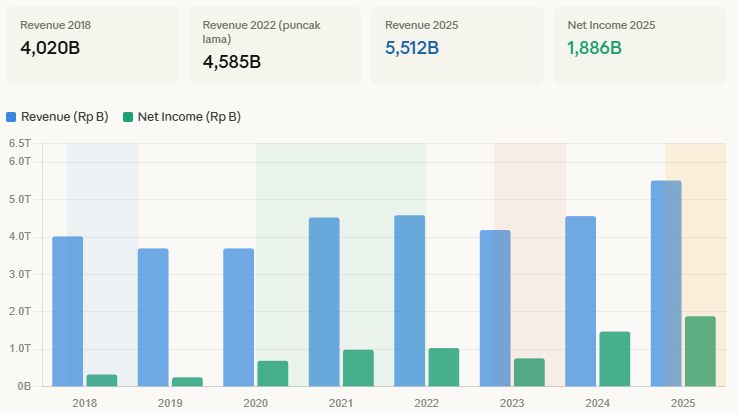Select the green net income bar for 2025
The width and height of the screenshot is (738, 413).
click(x=700, y=350)
